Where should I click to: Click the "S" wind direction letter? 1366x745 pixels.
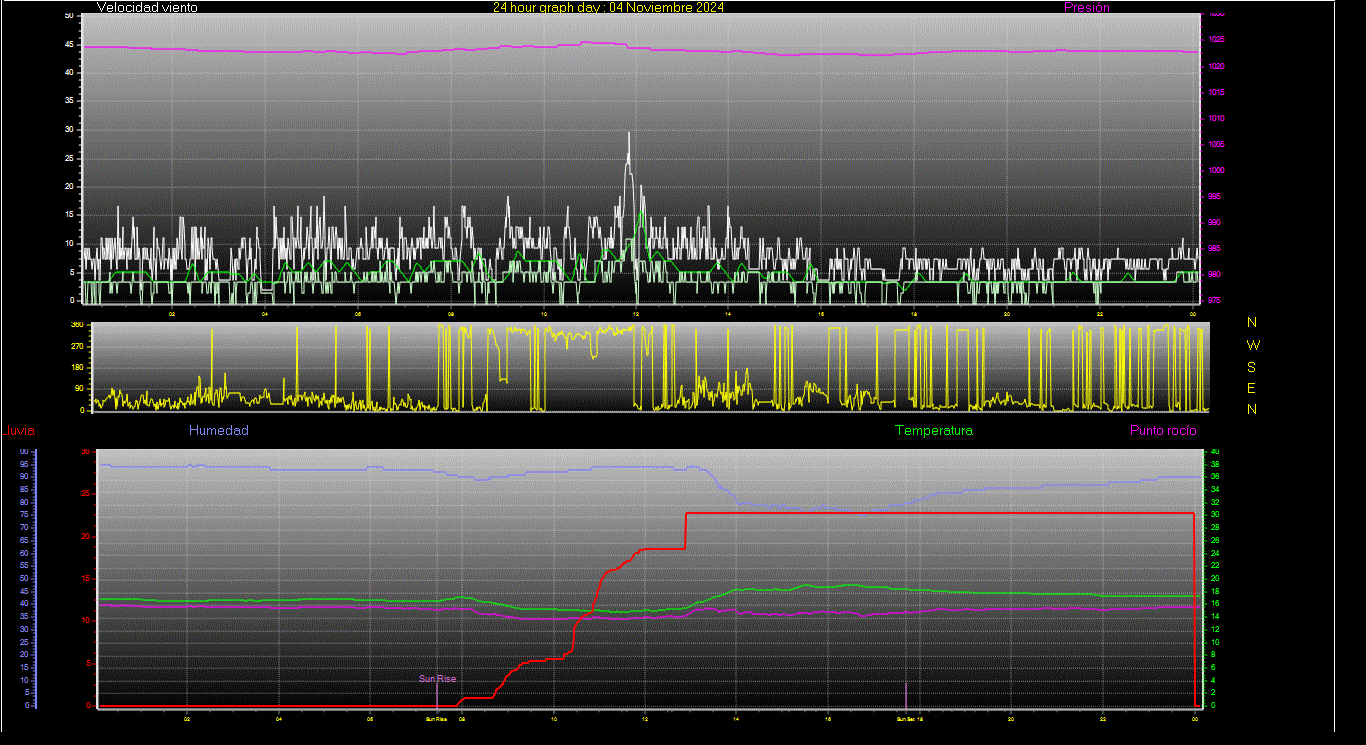(x=1252, y=366)
